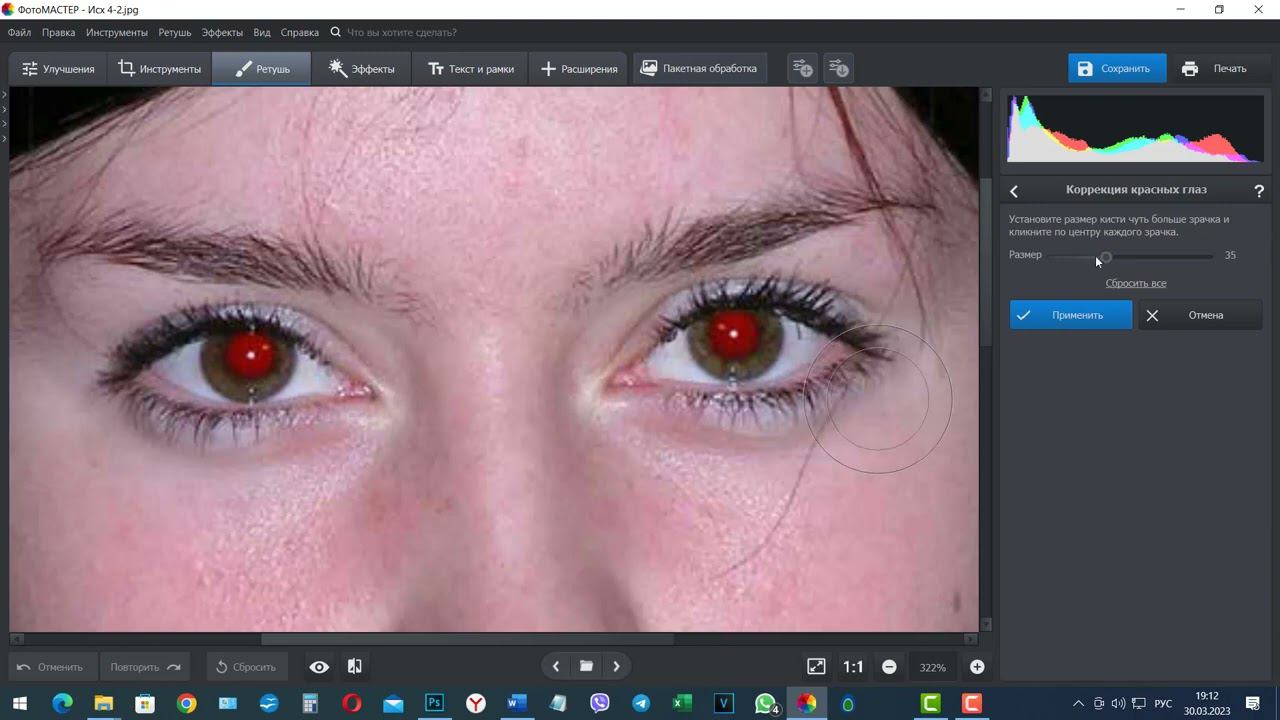Image resolution: width=1280 pixels, height=720 pixels.
Task: Open the Эффекты tab
Action: [362, 69]
